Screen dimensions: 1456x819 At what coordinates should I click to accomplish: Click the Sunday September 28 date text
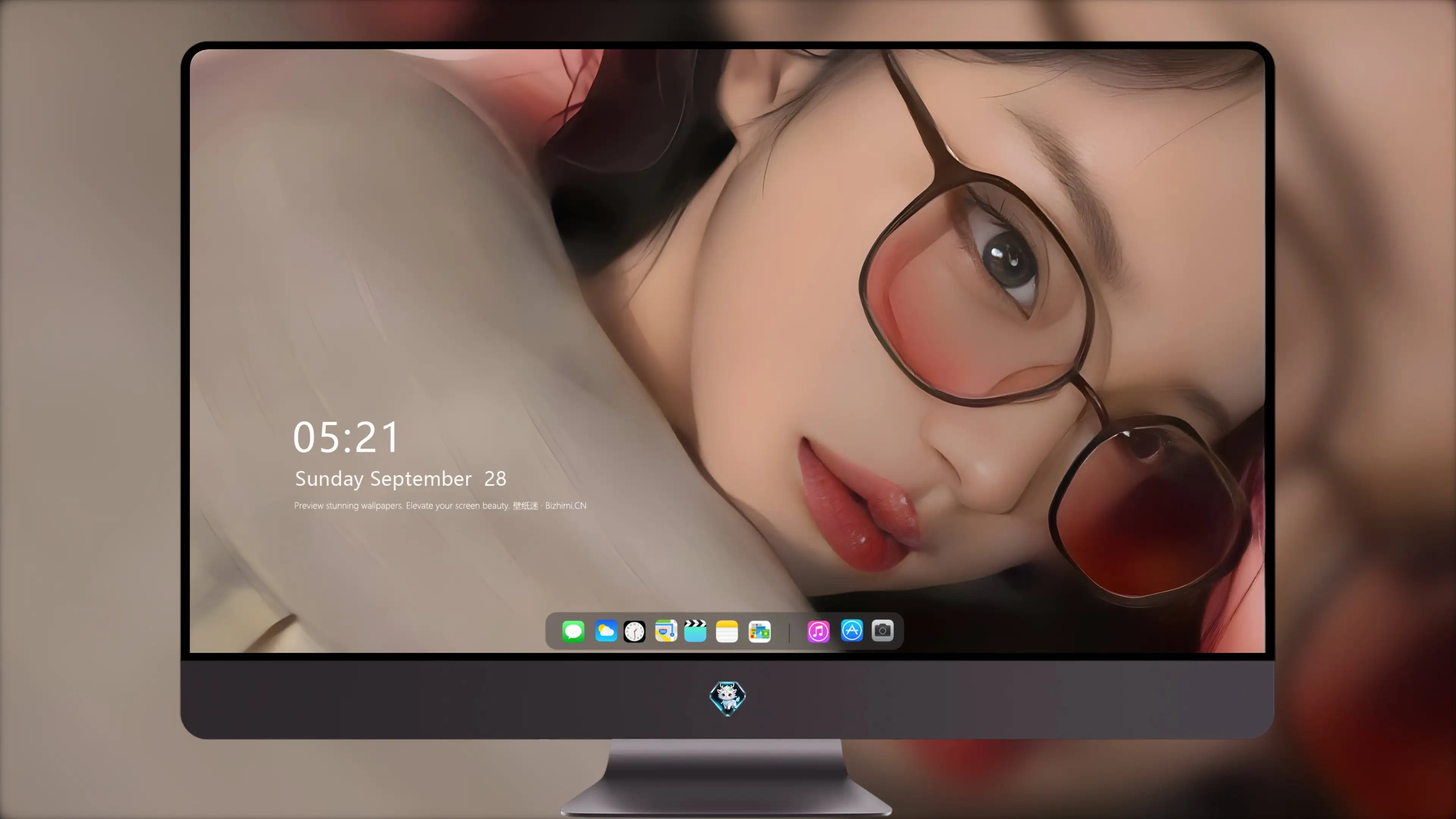pos(401,479)
